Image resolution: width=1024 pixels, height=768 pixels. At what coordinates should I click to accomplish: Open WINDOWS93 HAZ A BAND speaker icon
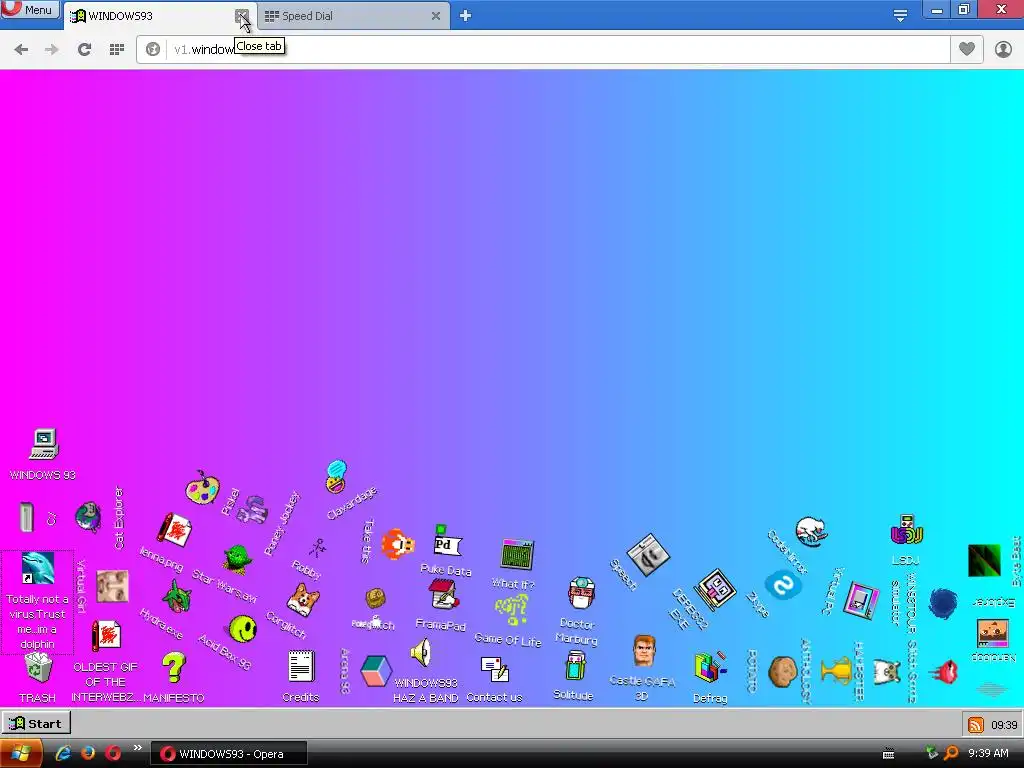pos(422,652)
